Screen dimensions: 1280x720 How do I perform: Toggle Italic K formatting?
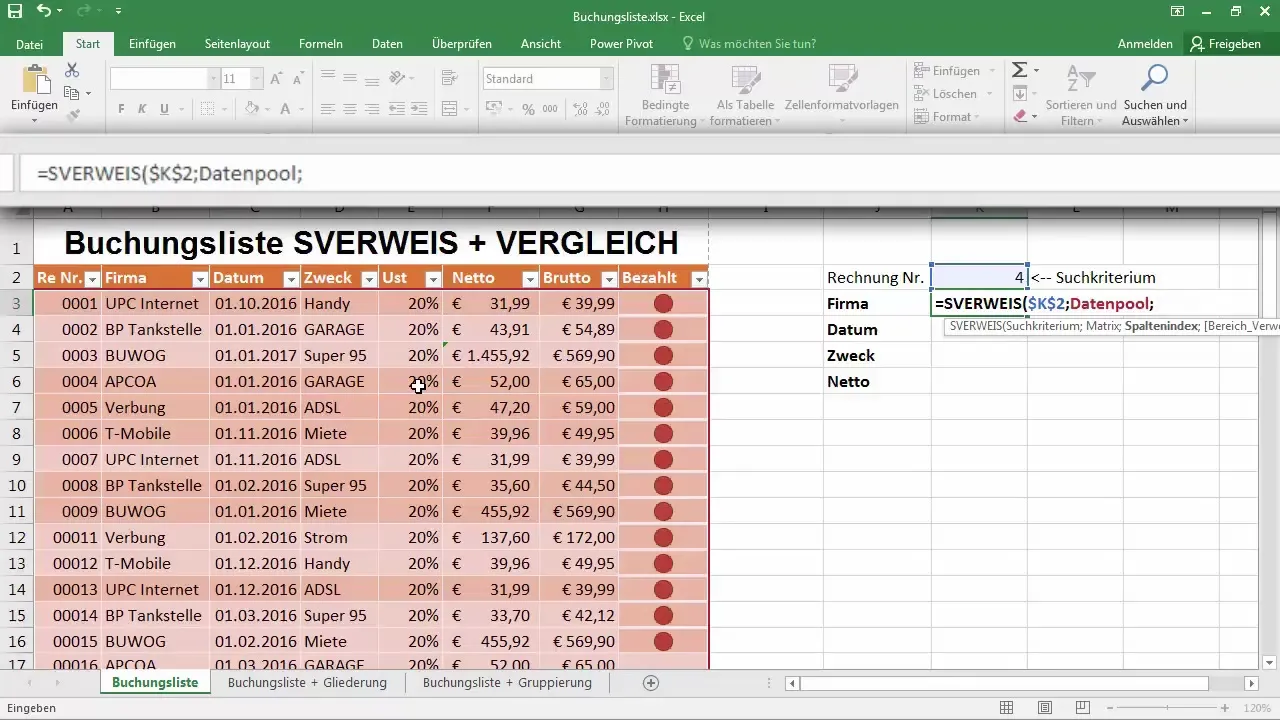[142, 109]
